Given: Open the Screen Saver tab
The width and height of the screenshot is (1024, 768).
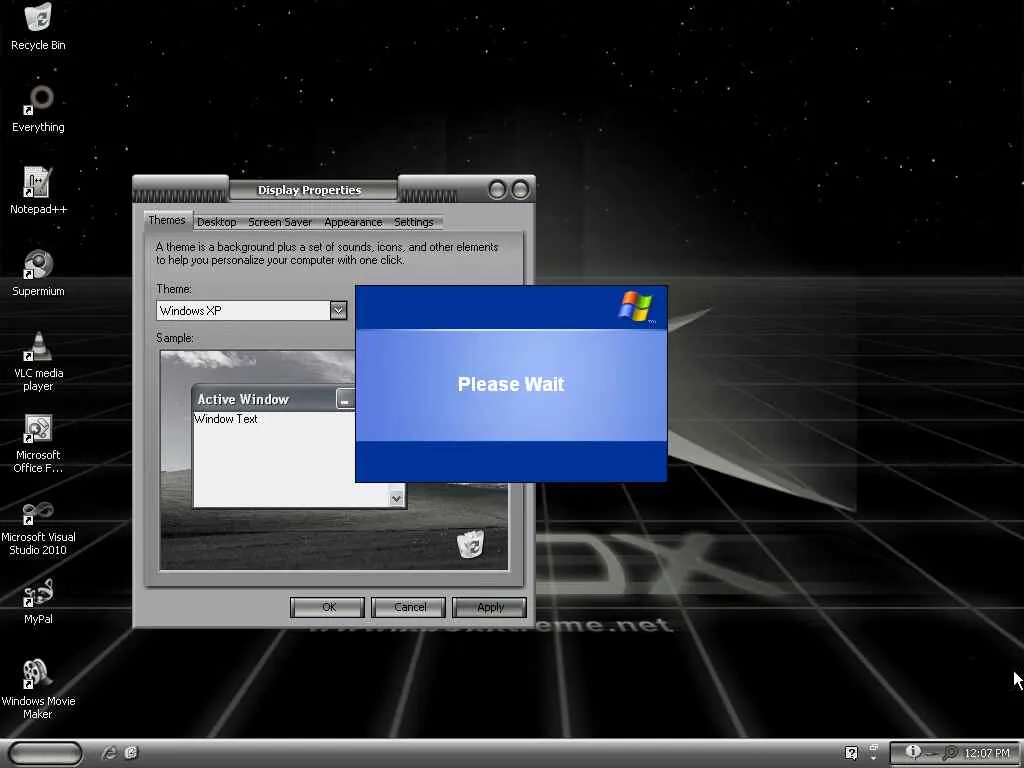Looking at the screenshot, I should click(280, 222).
